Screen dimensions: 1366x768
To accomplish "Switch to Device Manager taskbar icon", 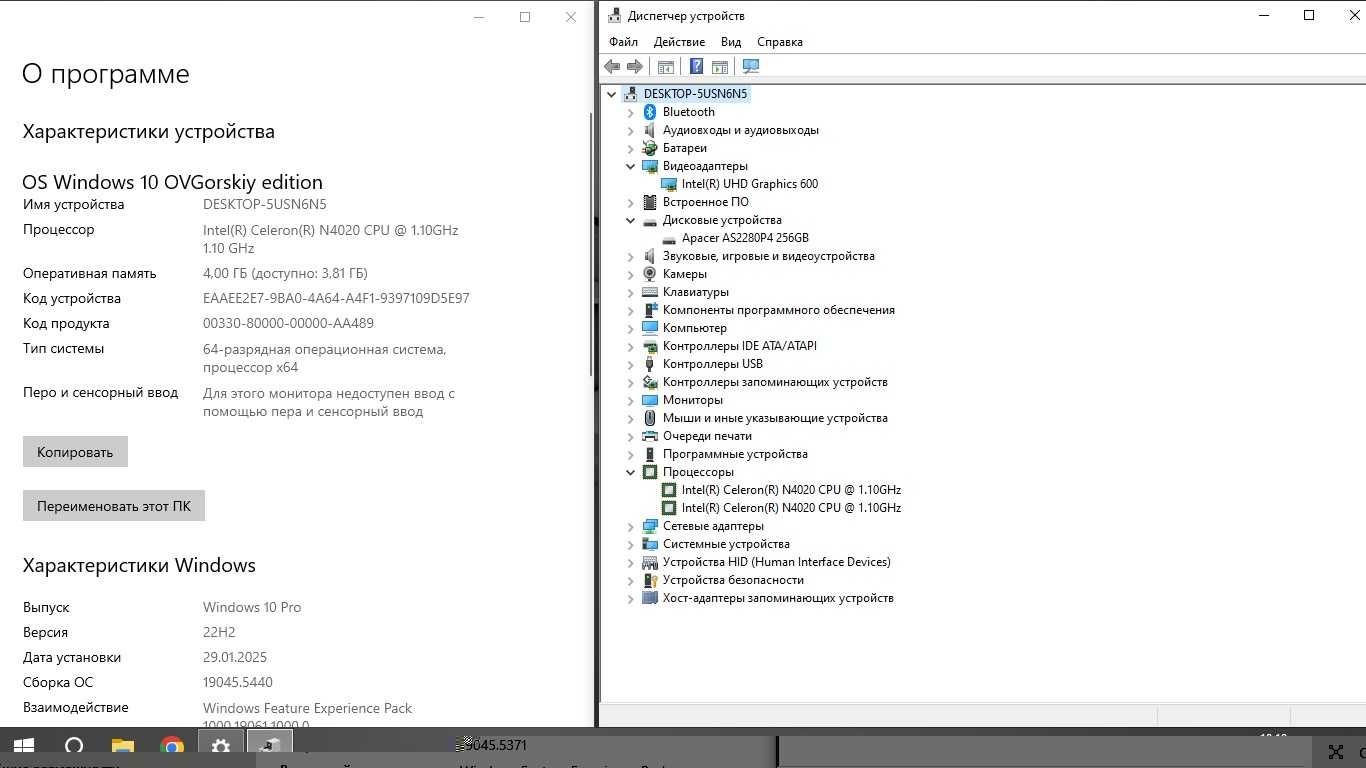I will (269, 747).
